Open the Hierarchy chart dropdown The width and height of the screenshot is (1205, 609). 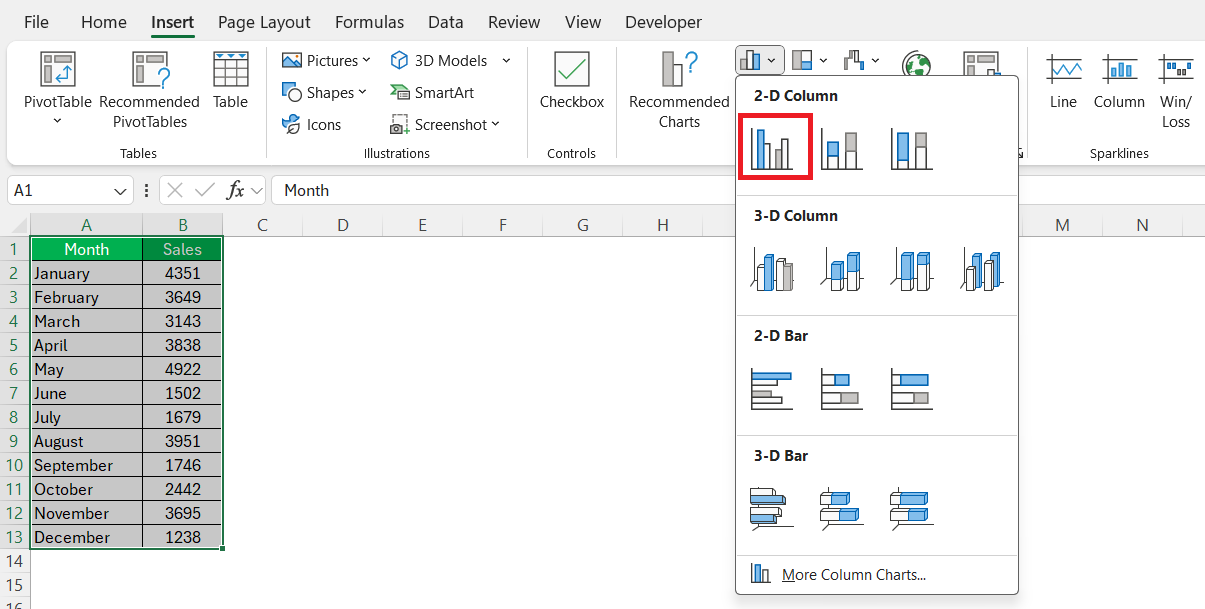[x=810, y=60]
